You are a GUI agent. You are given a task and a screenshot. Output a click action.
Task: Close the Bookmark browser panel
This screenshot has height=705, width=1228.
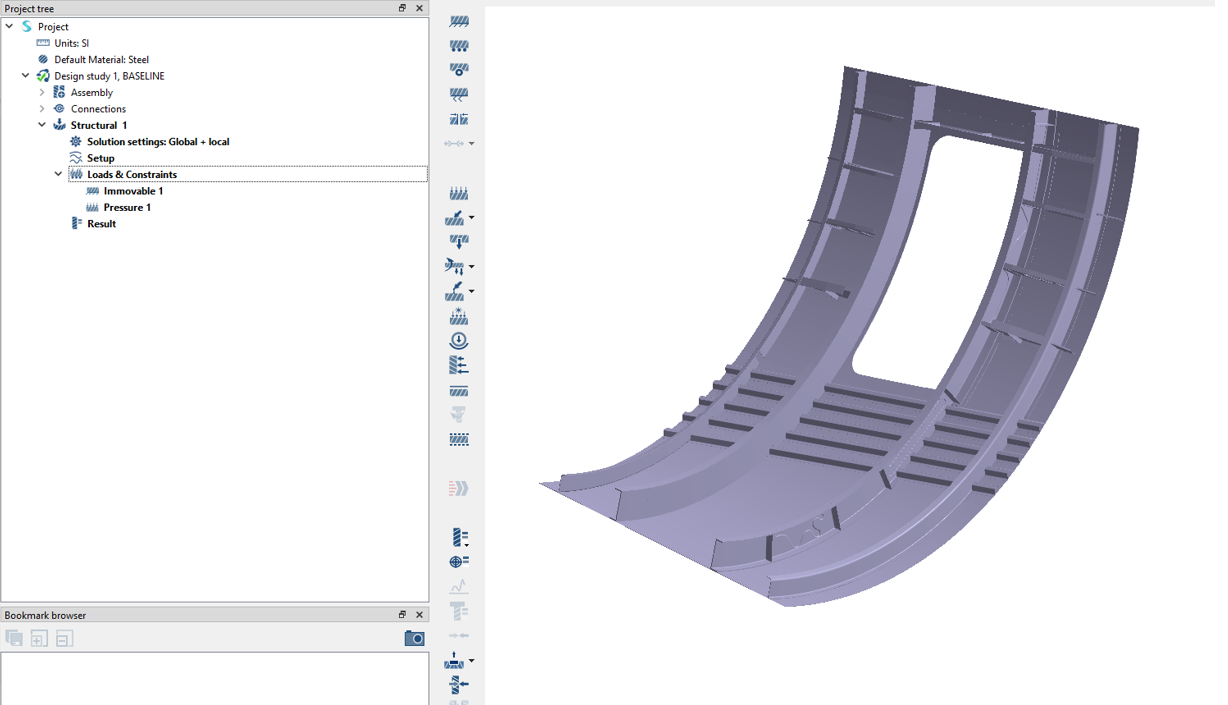tap(419, 615)
